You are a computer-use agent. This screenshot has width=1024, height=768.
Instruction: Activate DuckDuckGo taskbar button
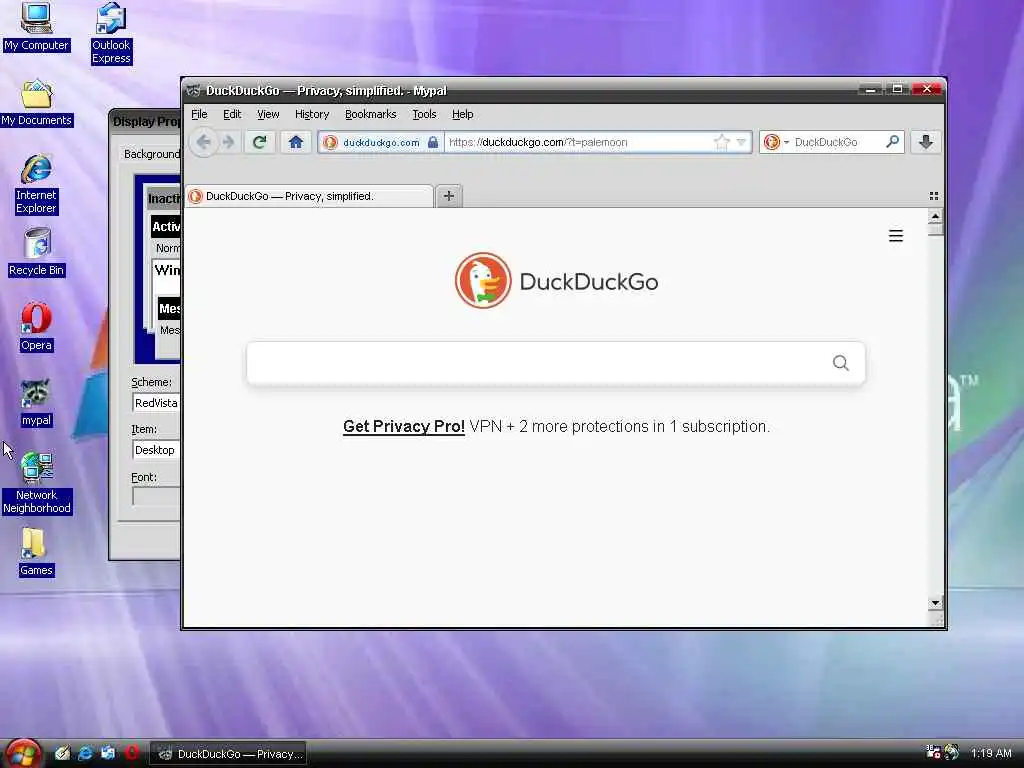coord(228,754)
